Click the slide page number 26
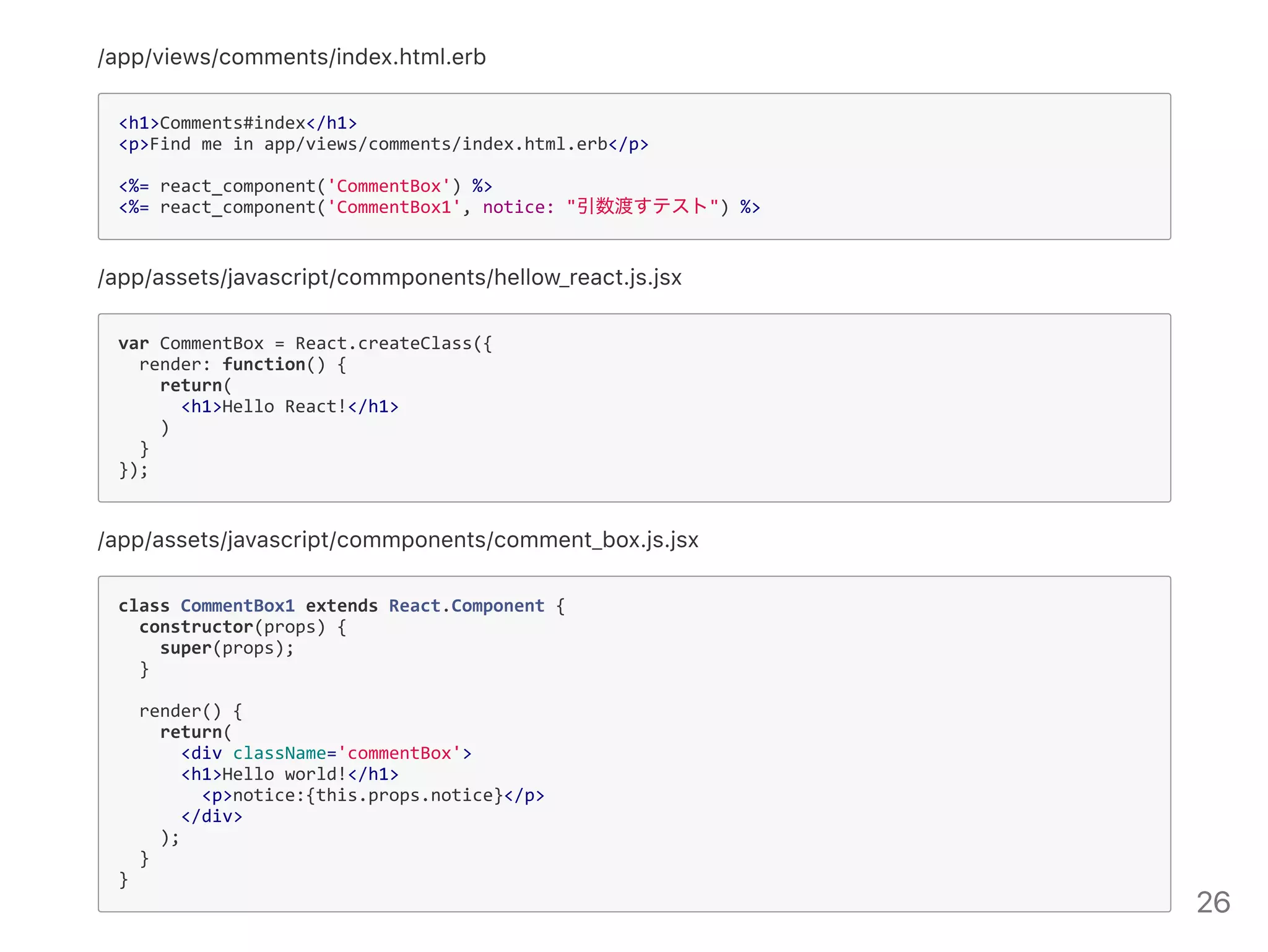Image resolution: width=1268 pixels, height=952 pixels. (x=1212, y=902)
